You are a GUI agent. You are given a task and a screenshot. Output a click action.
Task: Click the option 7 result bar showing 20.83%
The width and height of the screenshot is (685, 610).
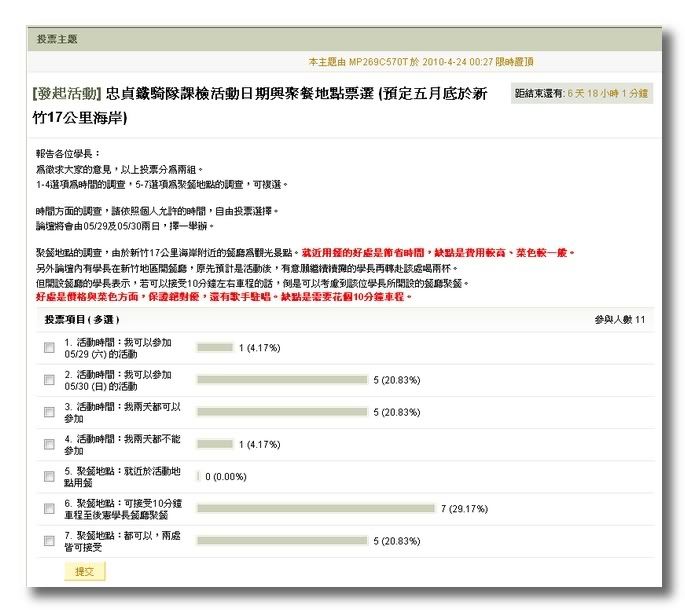pyautogui.click(x=283, y=540)
